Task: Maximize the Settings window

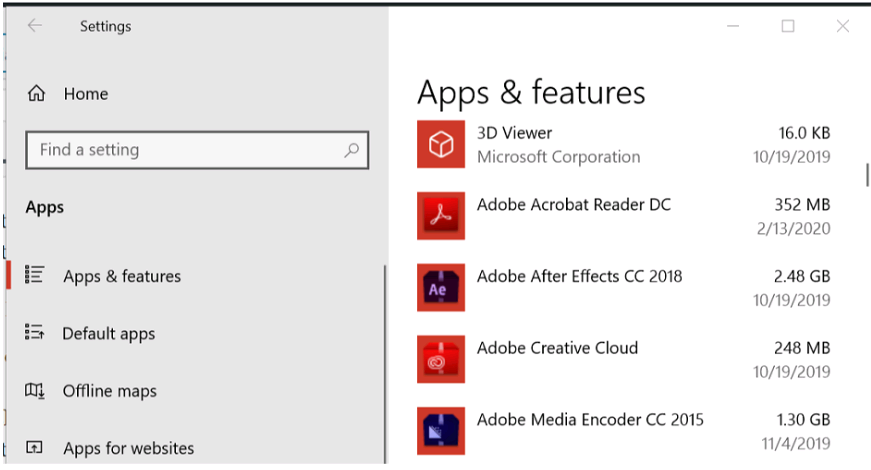Action: pos(788,26)
